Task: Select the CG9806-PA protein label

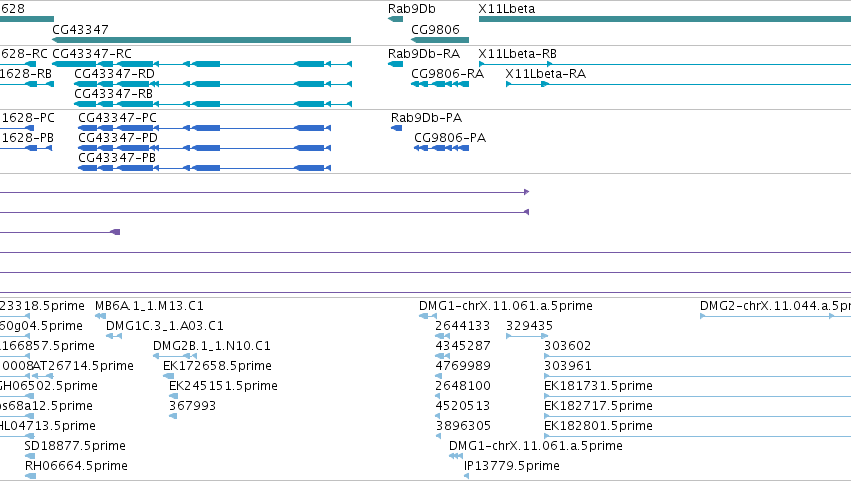Action: point(450,137)
